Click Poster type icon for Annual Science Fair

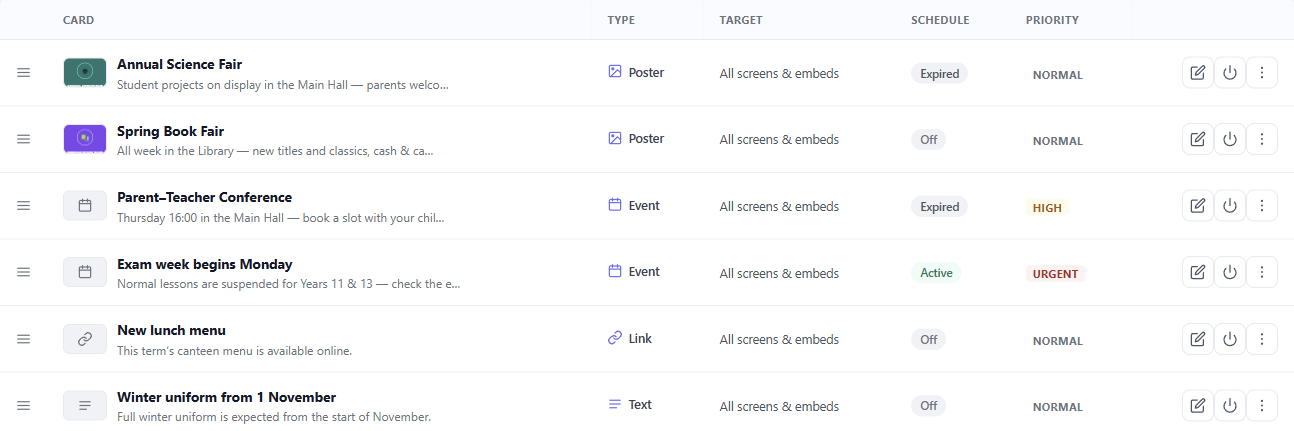click(x=615, y=72)
